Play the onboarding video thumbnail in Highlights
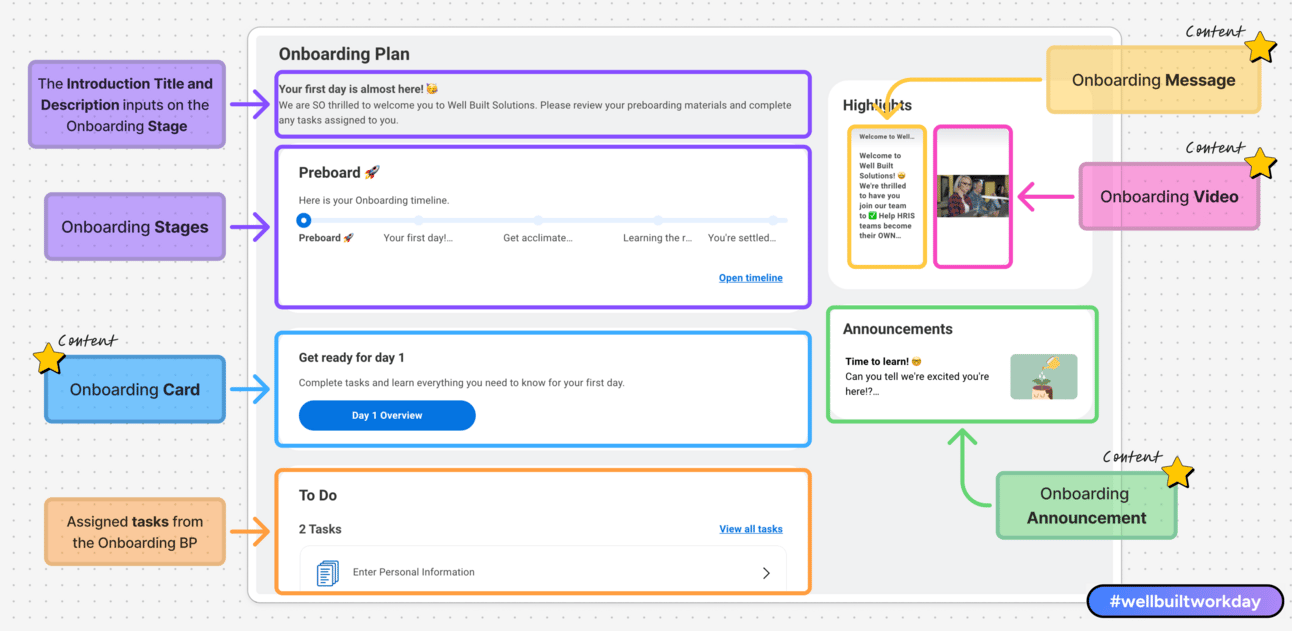Screen dimensions: 1292x631 [x=973, y=196]
